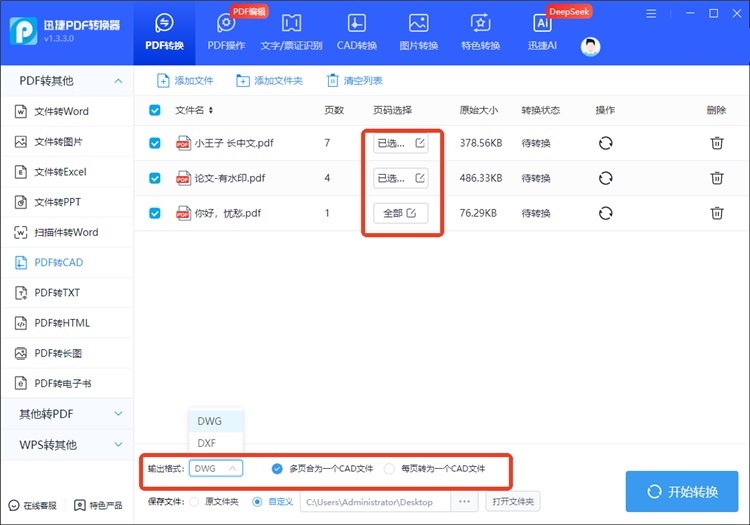The width and height of the screenshot is (750, 525).
Task: Click convert icon for 小王子 长中文.pdf
Action: (x=606, y=143)
